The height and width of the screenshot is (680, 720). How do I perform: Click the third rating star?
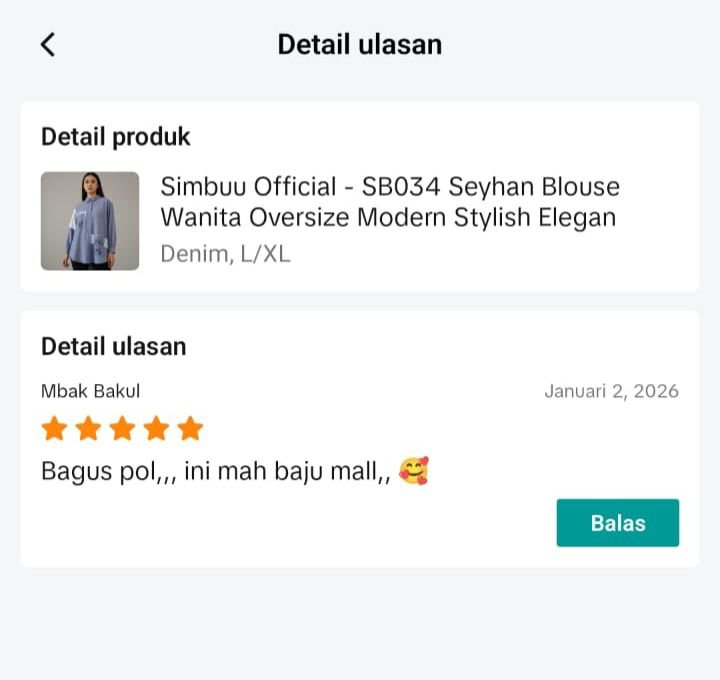click(123, 428)
